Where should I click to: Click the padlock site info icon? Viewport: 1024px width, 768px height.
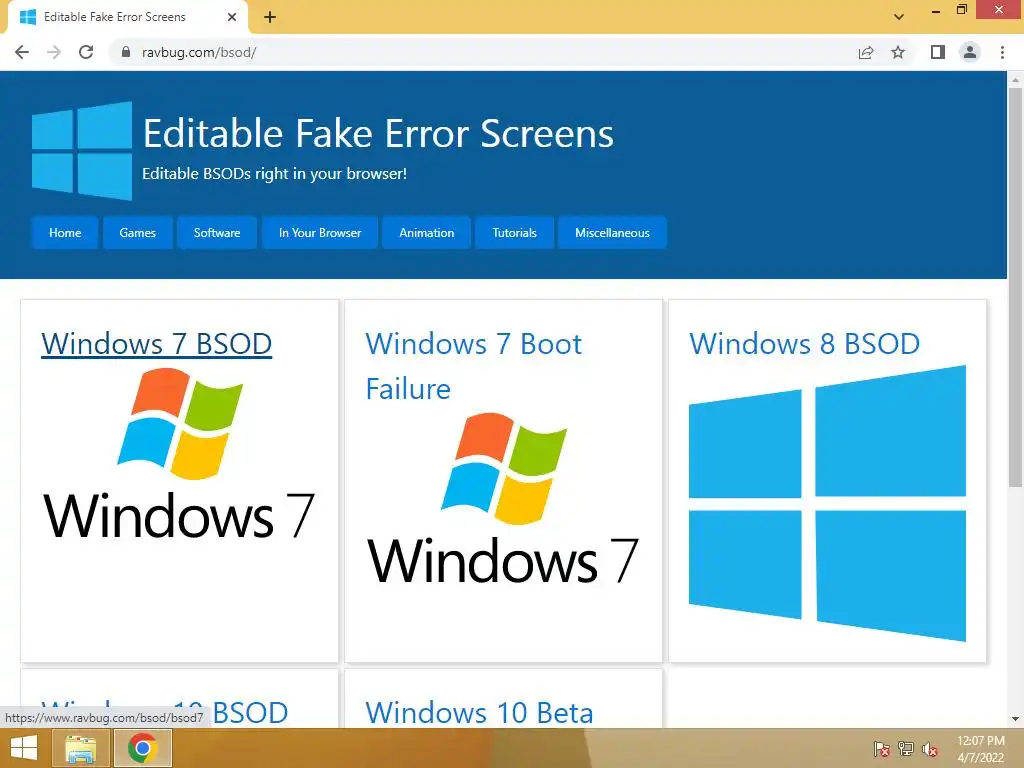click(x=126, y=52)
